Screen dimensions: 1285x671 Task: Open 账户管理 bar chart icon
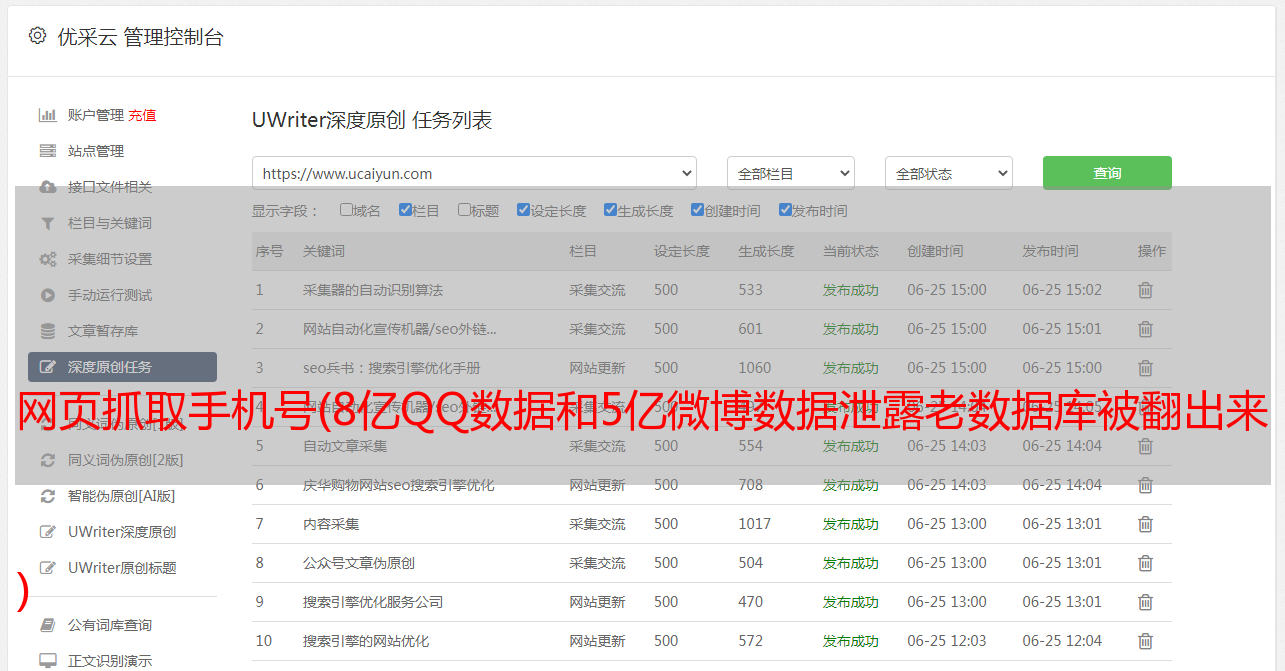[x=47, y=115]
